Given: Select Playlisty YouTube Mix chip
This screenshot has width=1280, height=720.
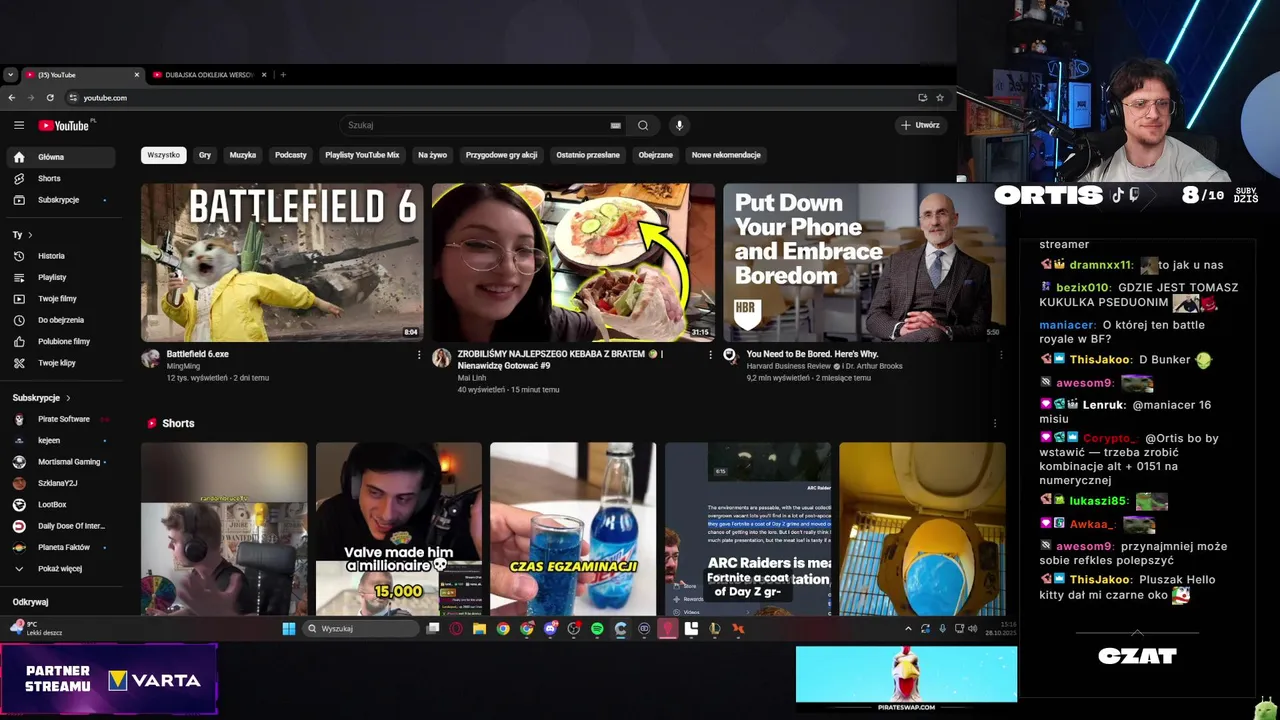Looking at the screenshot, I should pos(362,155).
